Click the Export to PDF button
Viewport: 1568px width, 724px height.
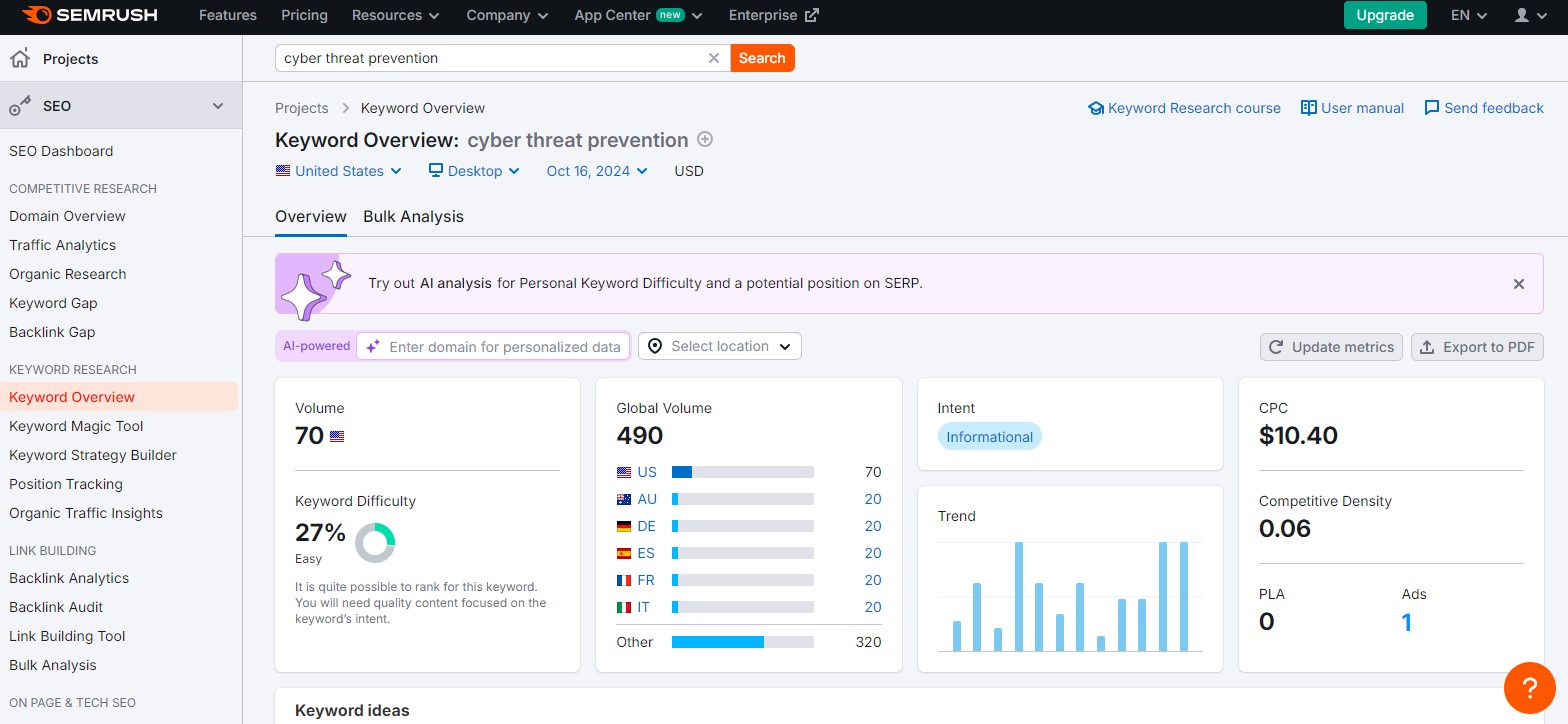(1478, 347)
